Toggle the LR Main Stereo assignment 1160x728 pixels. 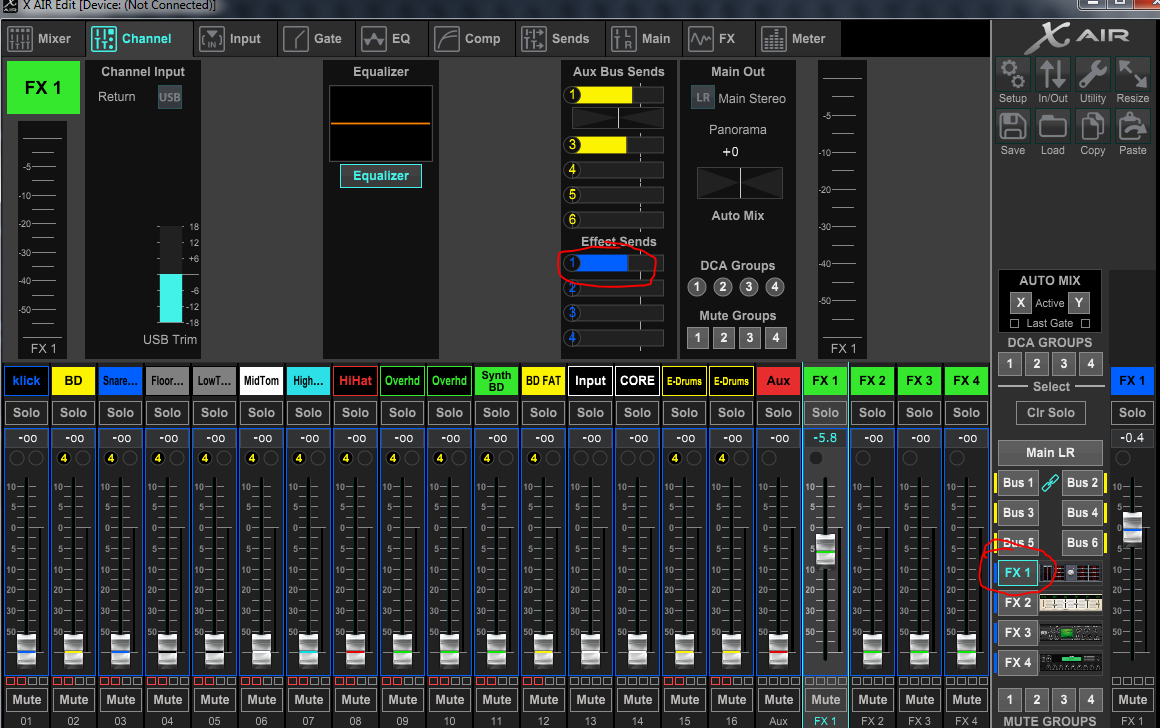pyautogui.click(x=703, y=98)
